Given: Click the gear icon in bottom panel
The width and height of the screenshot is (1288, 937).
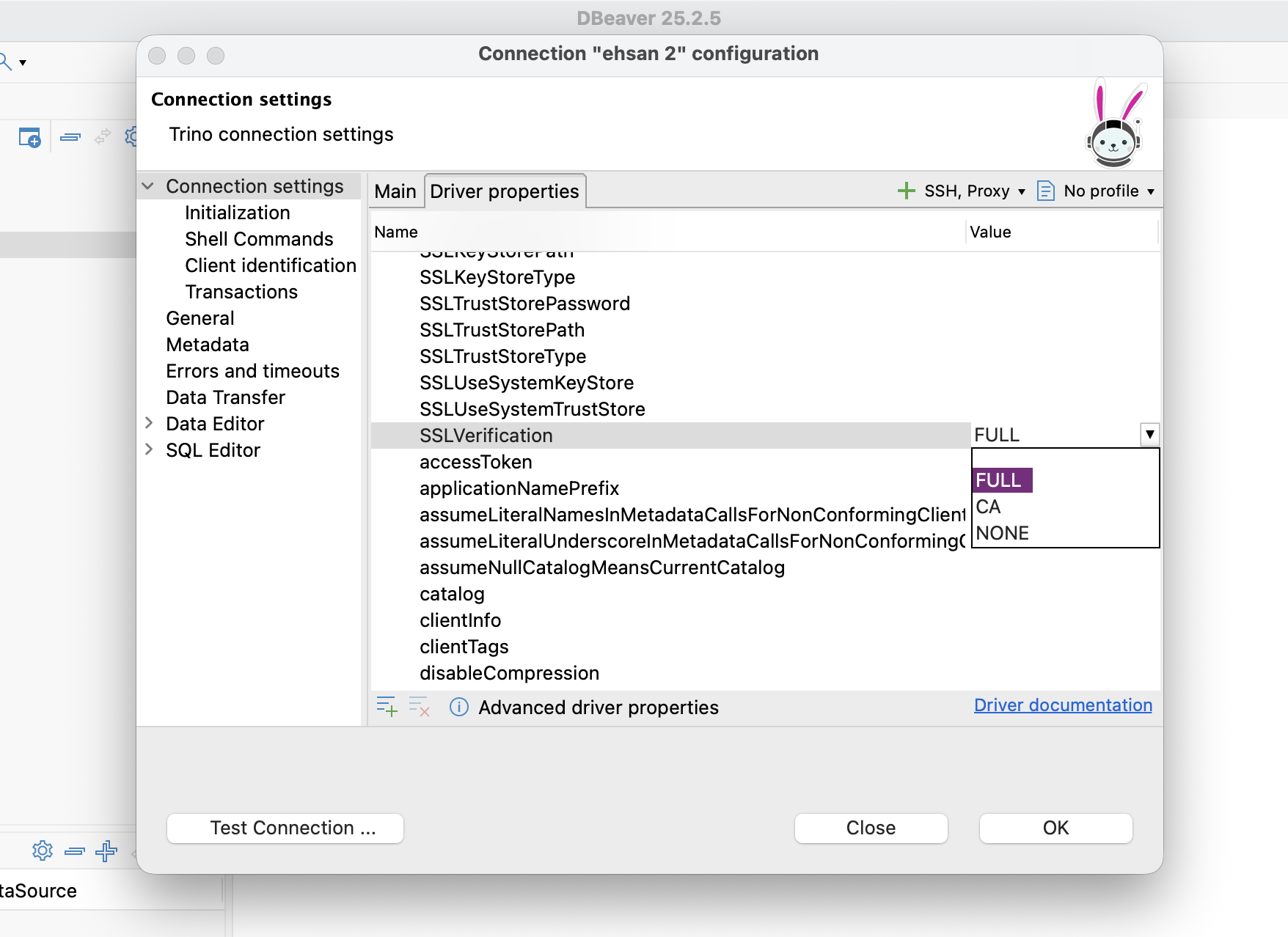Looking at the screenshot, I should [43, 850].
